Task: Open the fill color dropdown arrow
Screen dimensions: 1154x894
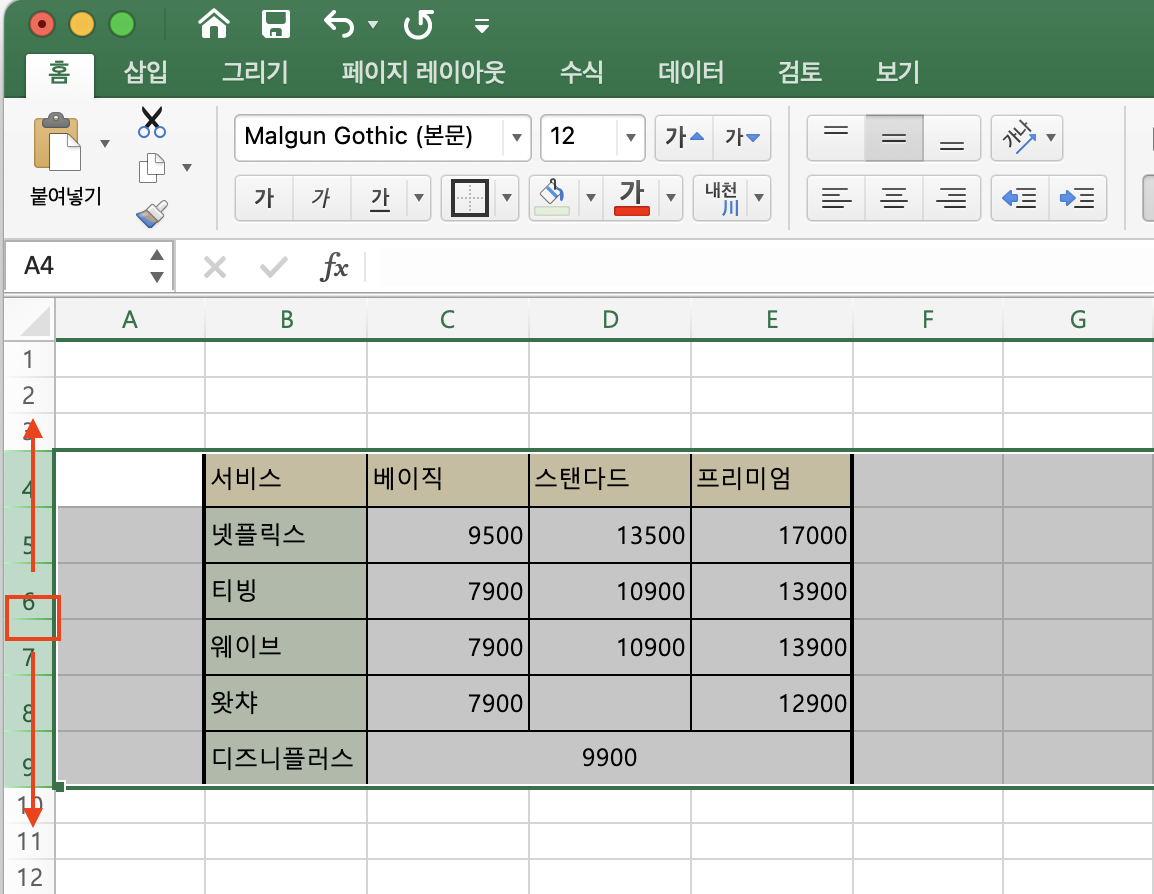Action: point(590,198)
